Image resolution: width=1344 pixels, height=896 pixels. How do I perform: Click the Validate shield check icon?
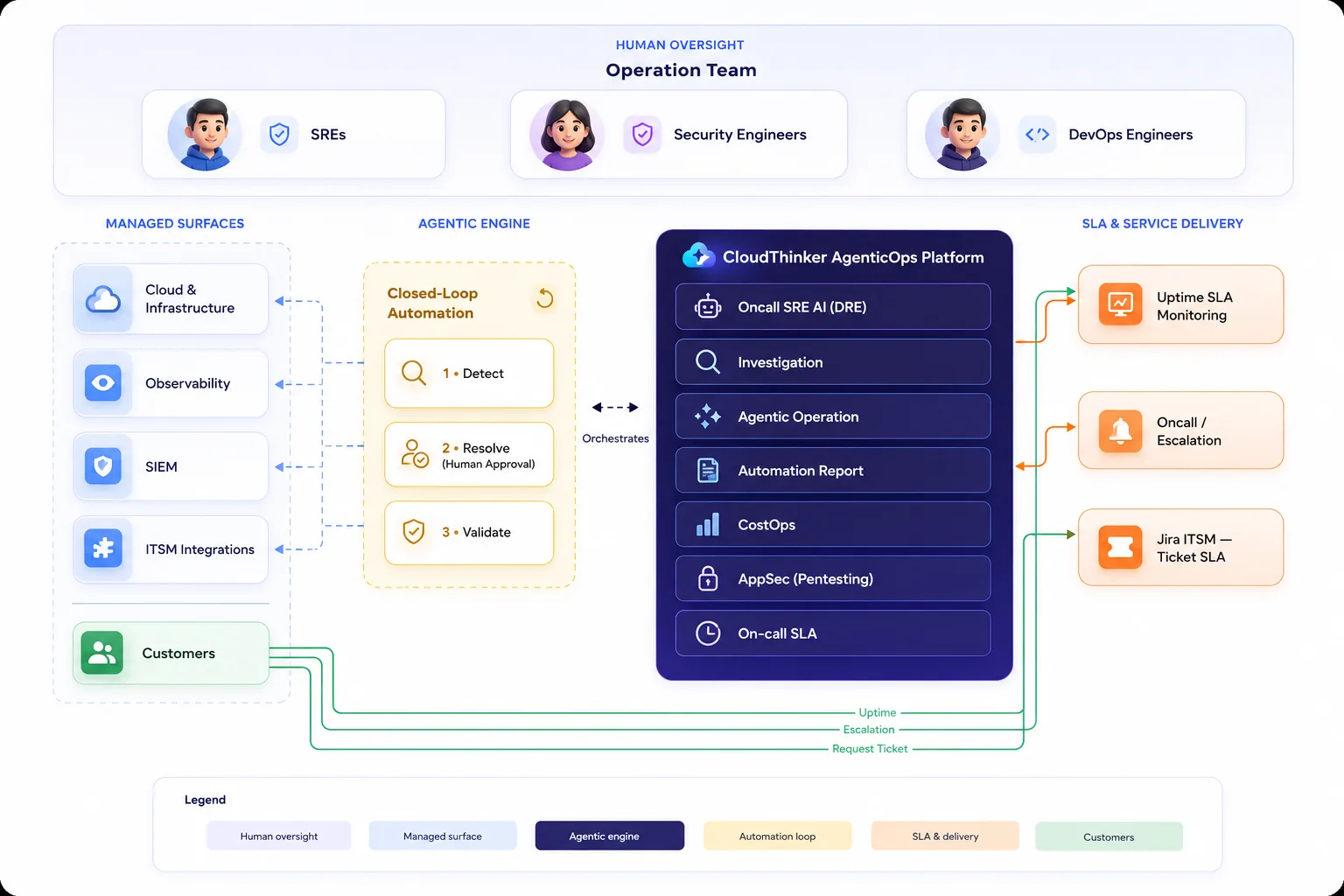pyautogui.click(x=414, y=532)
